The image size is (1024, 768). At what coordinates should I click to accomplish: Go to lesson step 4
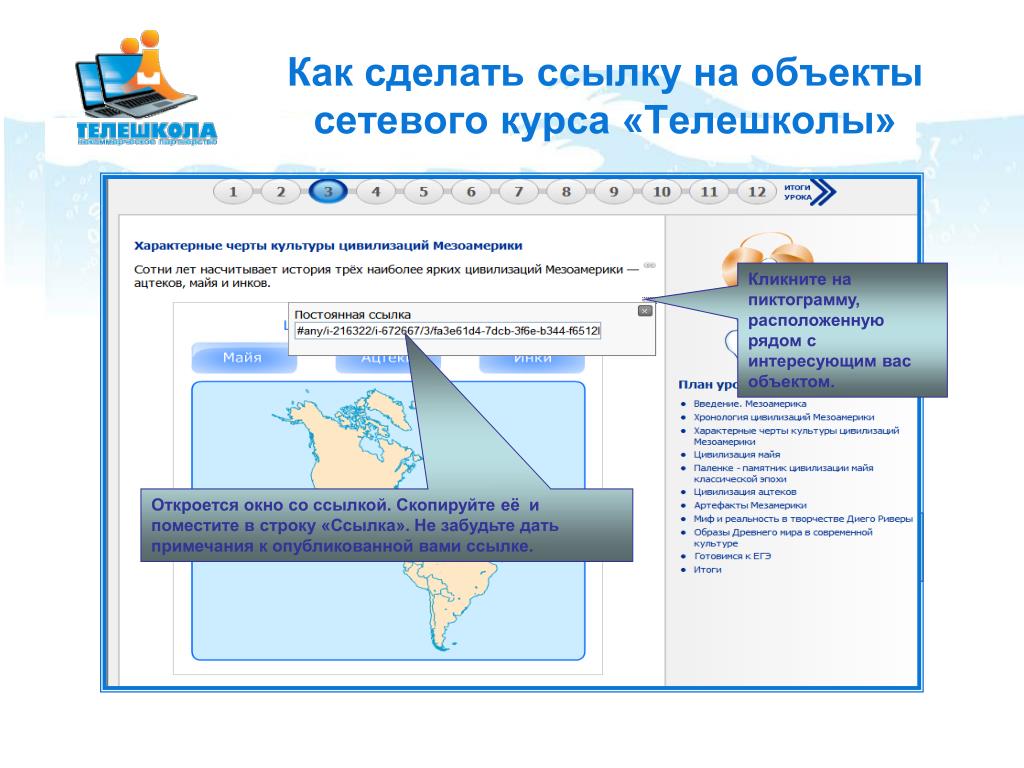coord(376,192)
